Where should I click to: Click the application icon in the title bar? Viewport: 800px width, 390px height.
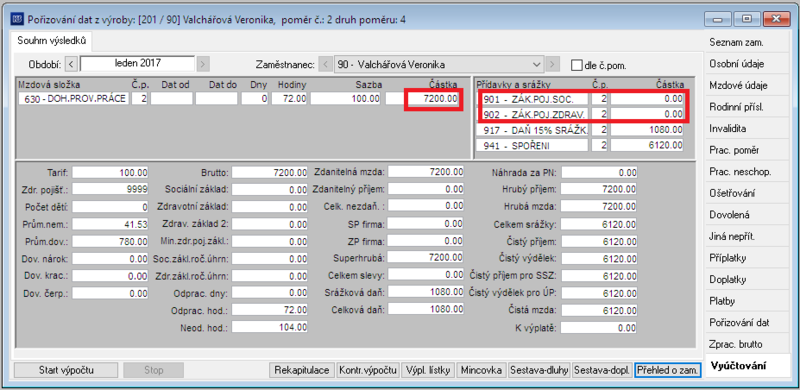(x=18, y=19)
